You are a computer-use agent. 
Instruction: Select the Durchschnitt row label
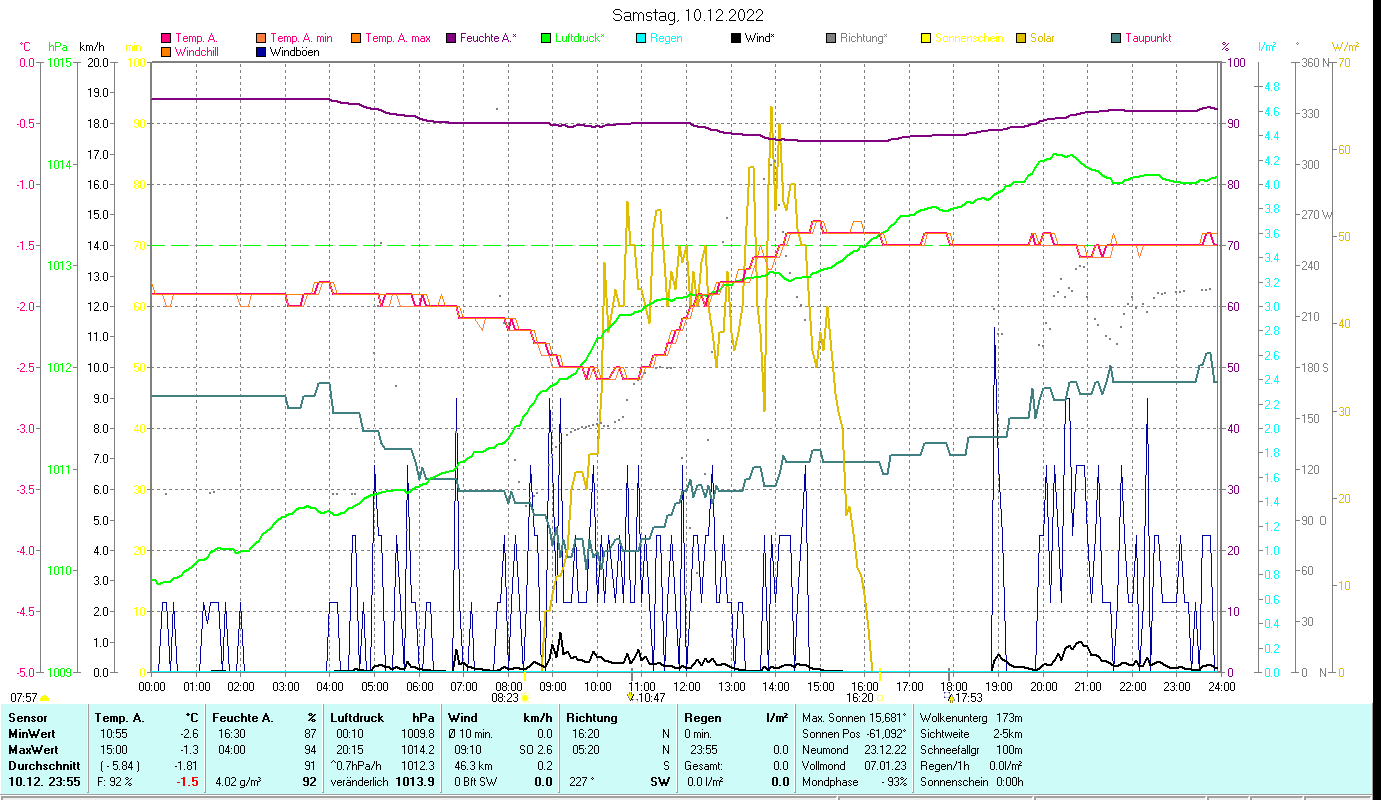pos(42,765)
